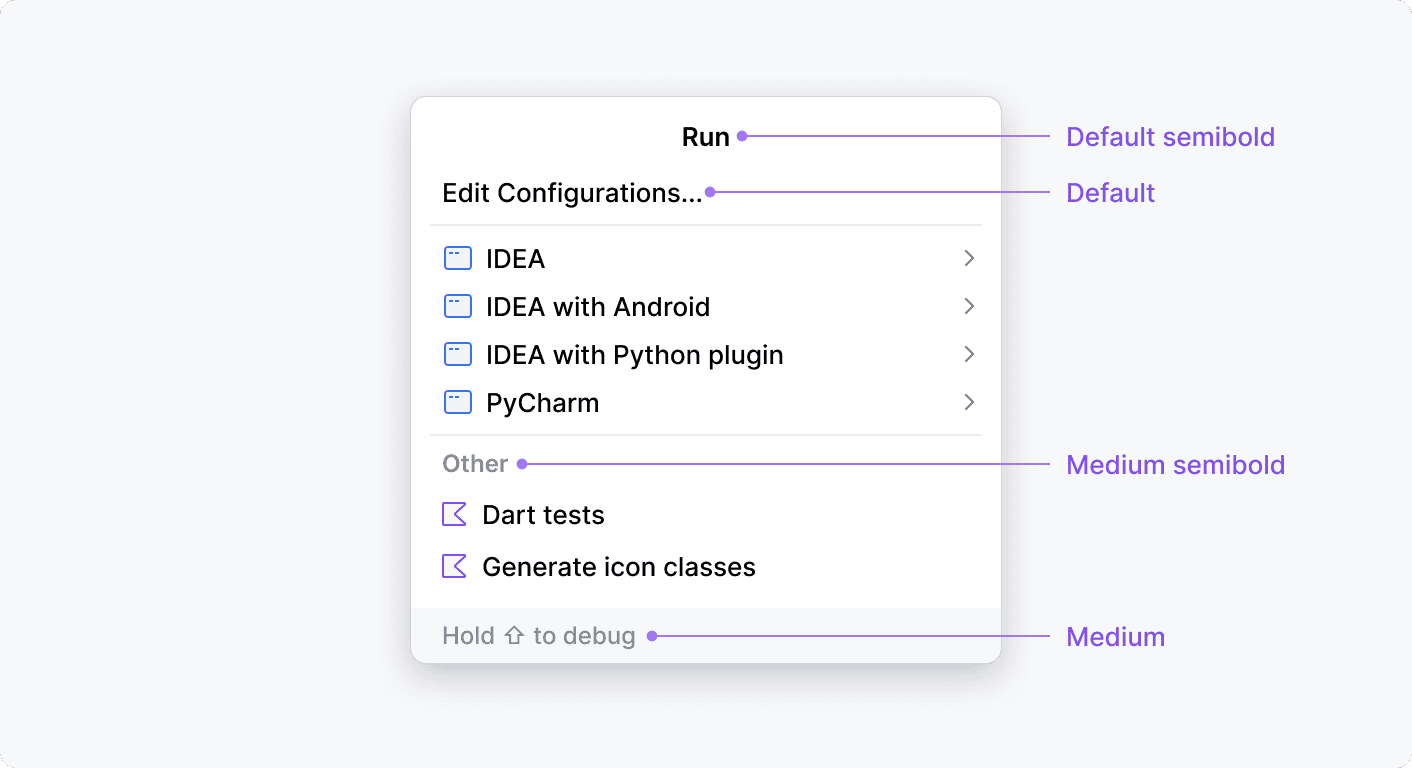Viewport: 1412px width, 768px height.
Task: Click the Medium semibold annotation label
Action: [x=1175, y=465]
